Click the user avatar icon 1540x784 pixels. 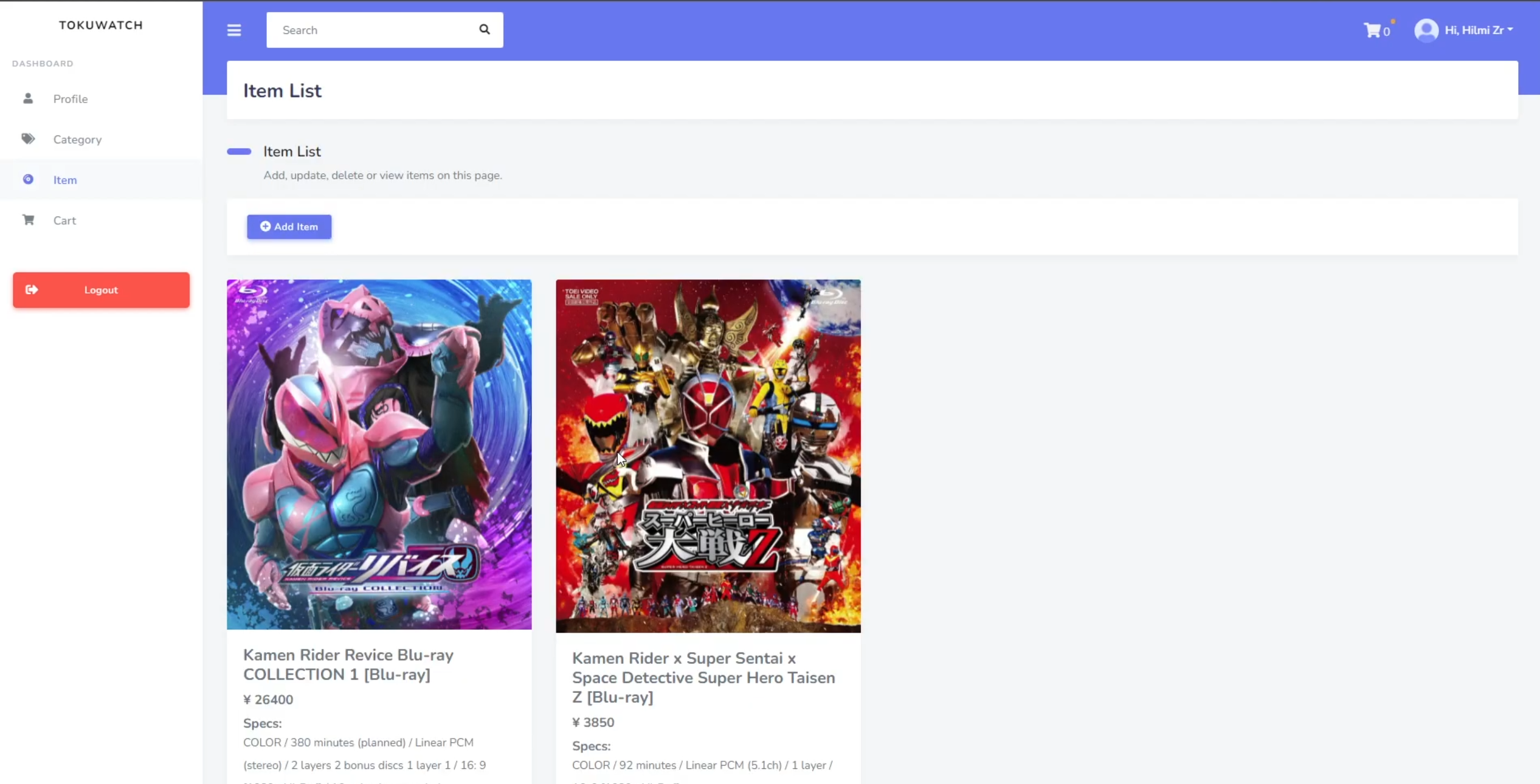[x=1426, y=30]
